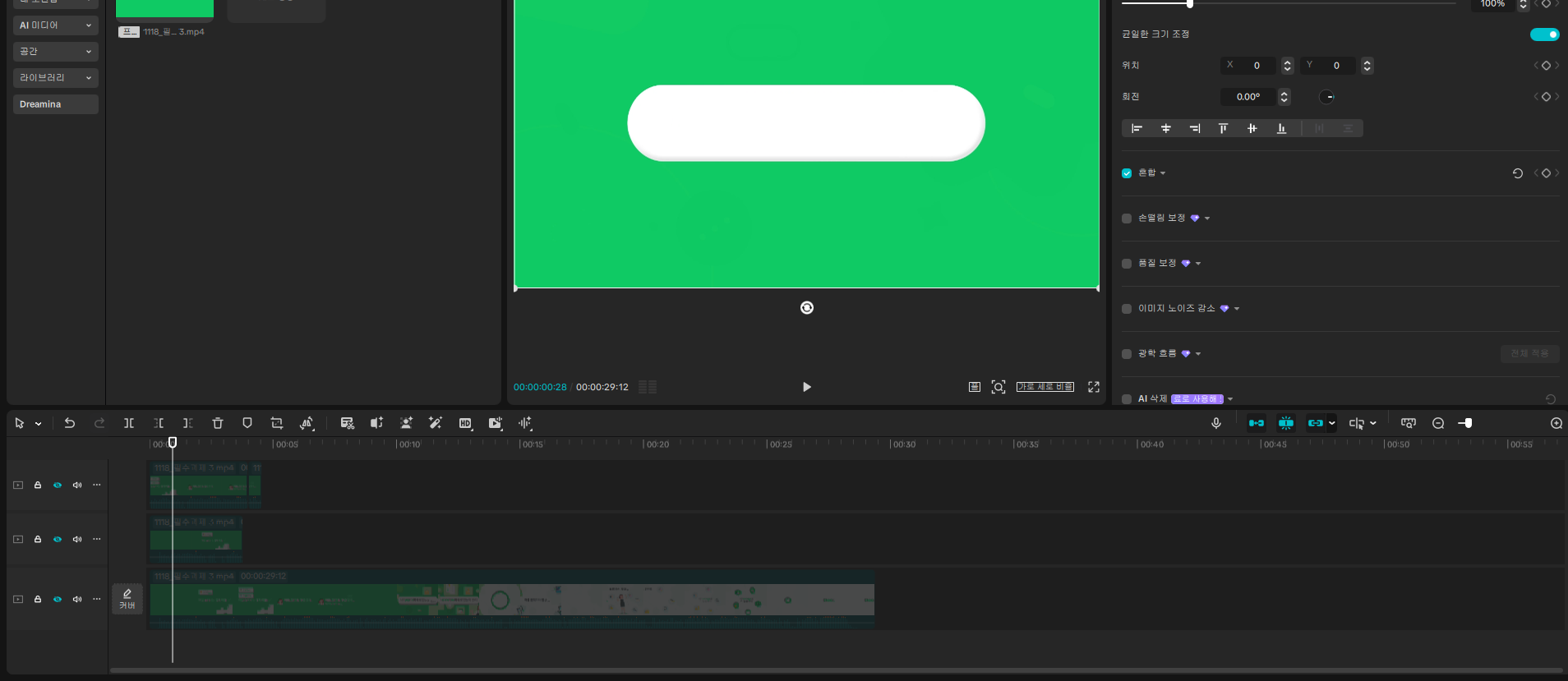
Task: Open more options on the middle track
Action: tap(97, 539)
